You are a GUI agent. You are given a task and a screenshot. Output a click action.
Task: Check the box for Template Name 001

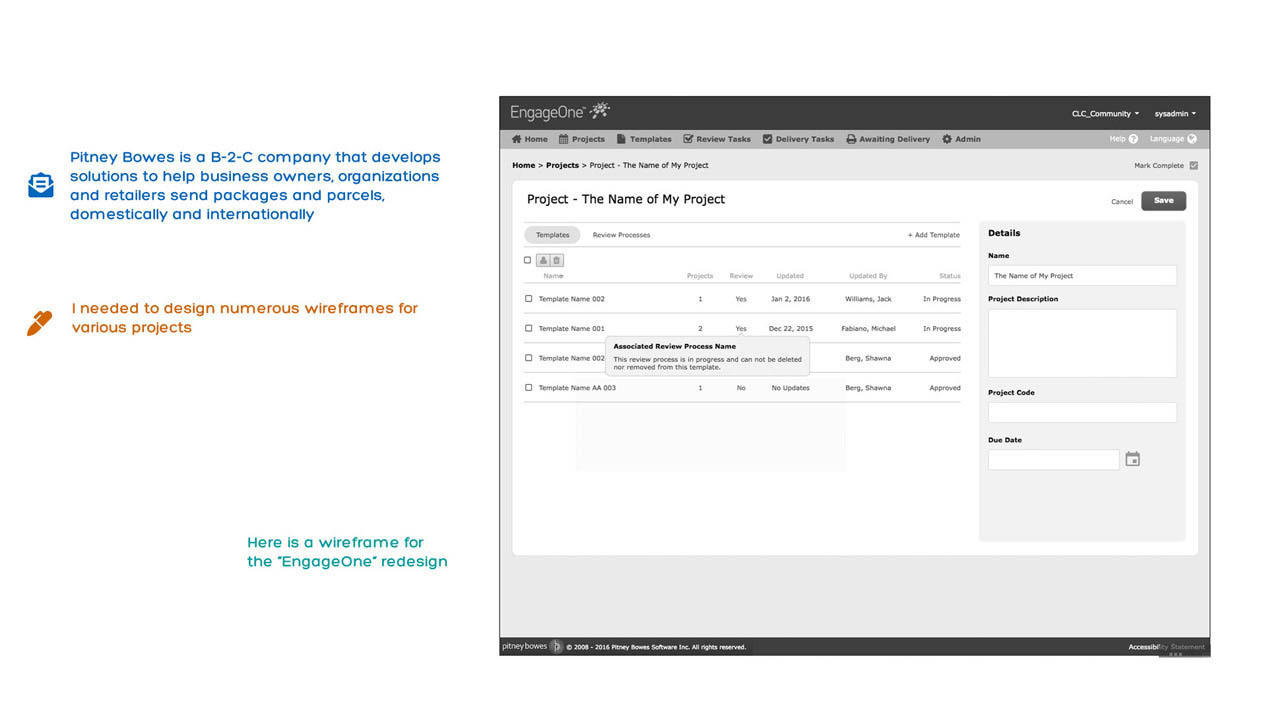coord(529,328)
